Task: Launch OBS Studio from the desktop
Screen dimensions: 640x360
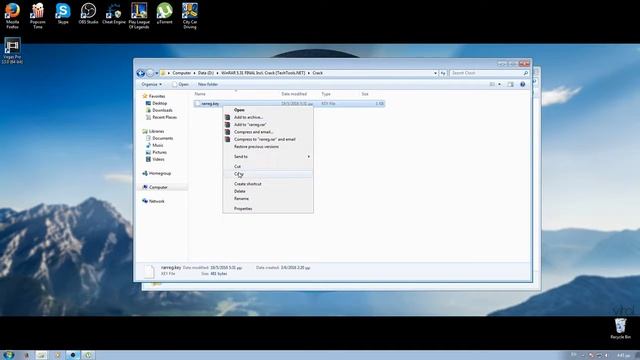Action: pyautogui.click(x=88, y=13)
